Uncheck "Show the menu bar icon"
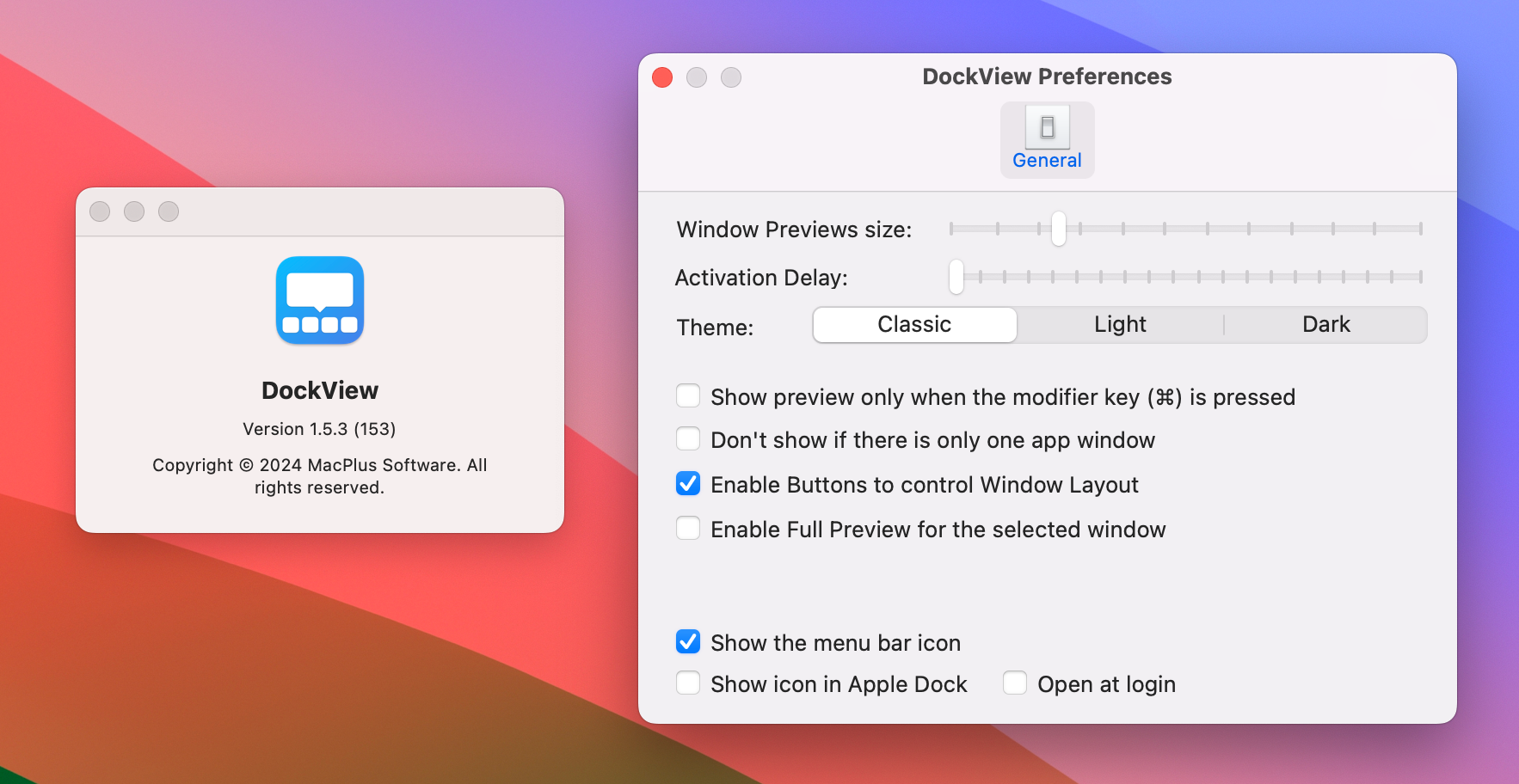The height and width of the screenshot is (784, 1519). pyautogui.click(x=687, y=641)
